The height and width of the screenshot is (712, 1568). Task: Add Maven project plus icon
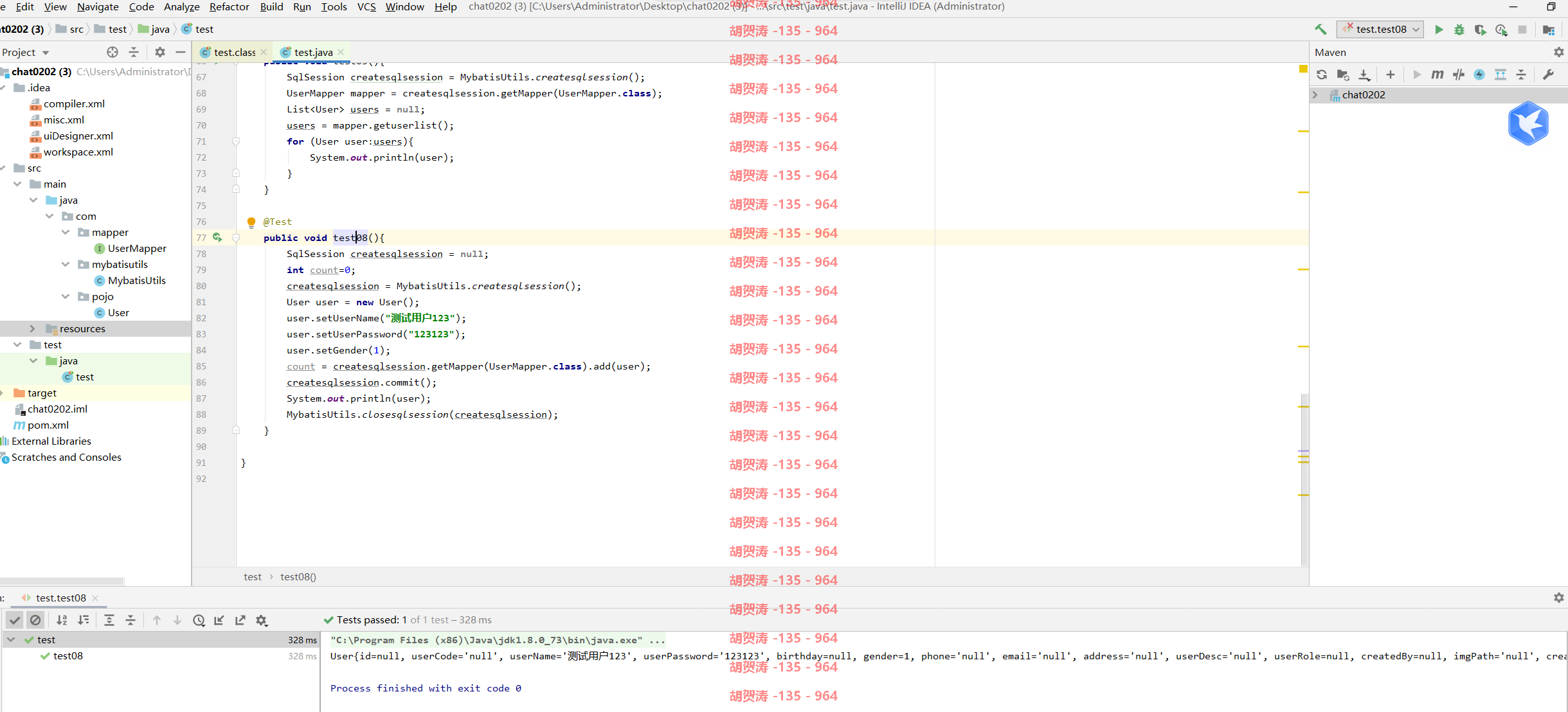point(1391,75)
